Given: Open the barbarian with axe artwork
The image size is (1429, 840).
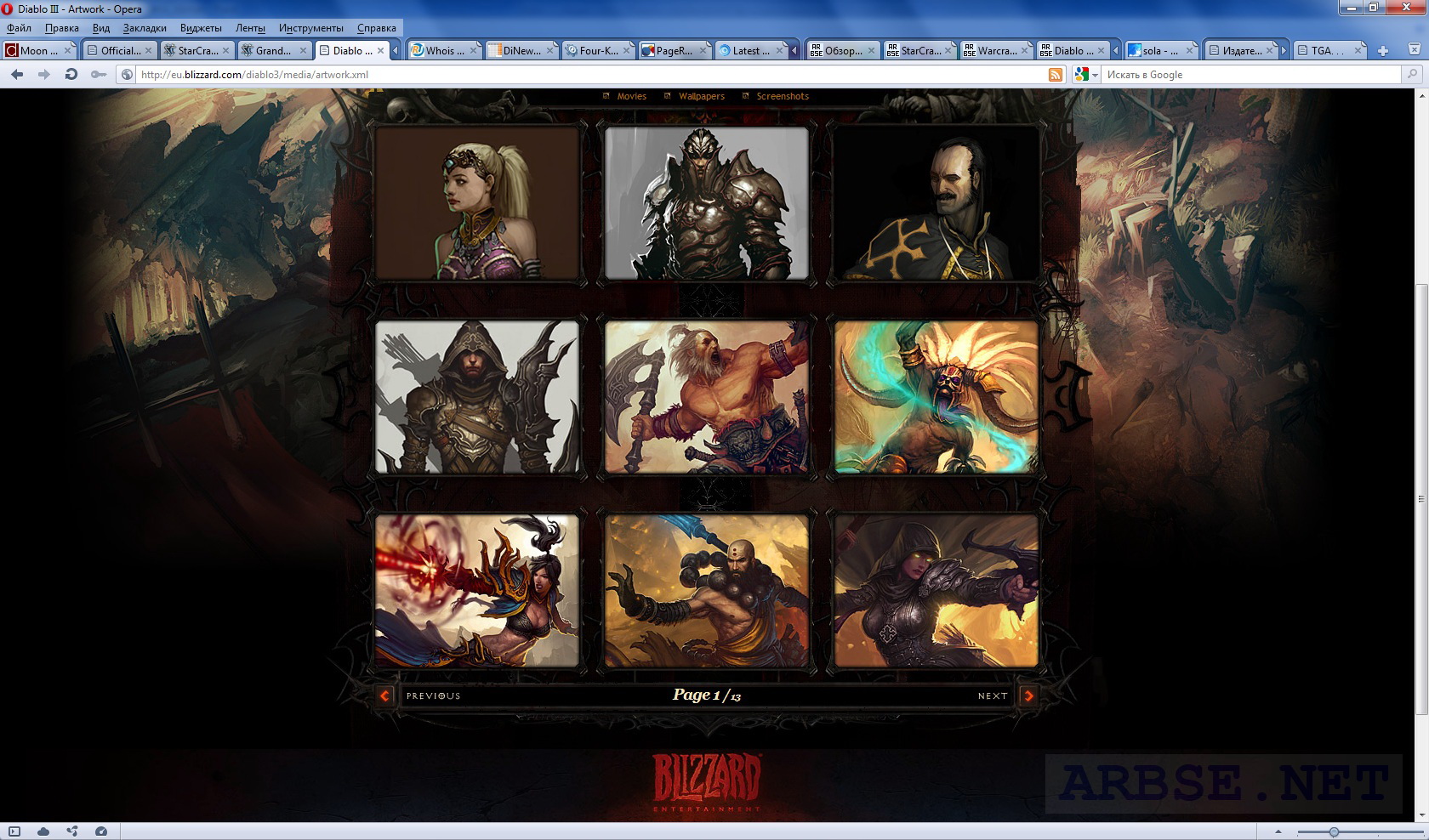Looking at the screenshot, I should point(707,397).
